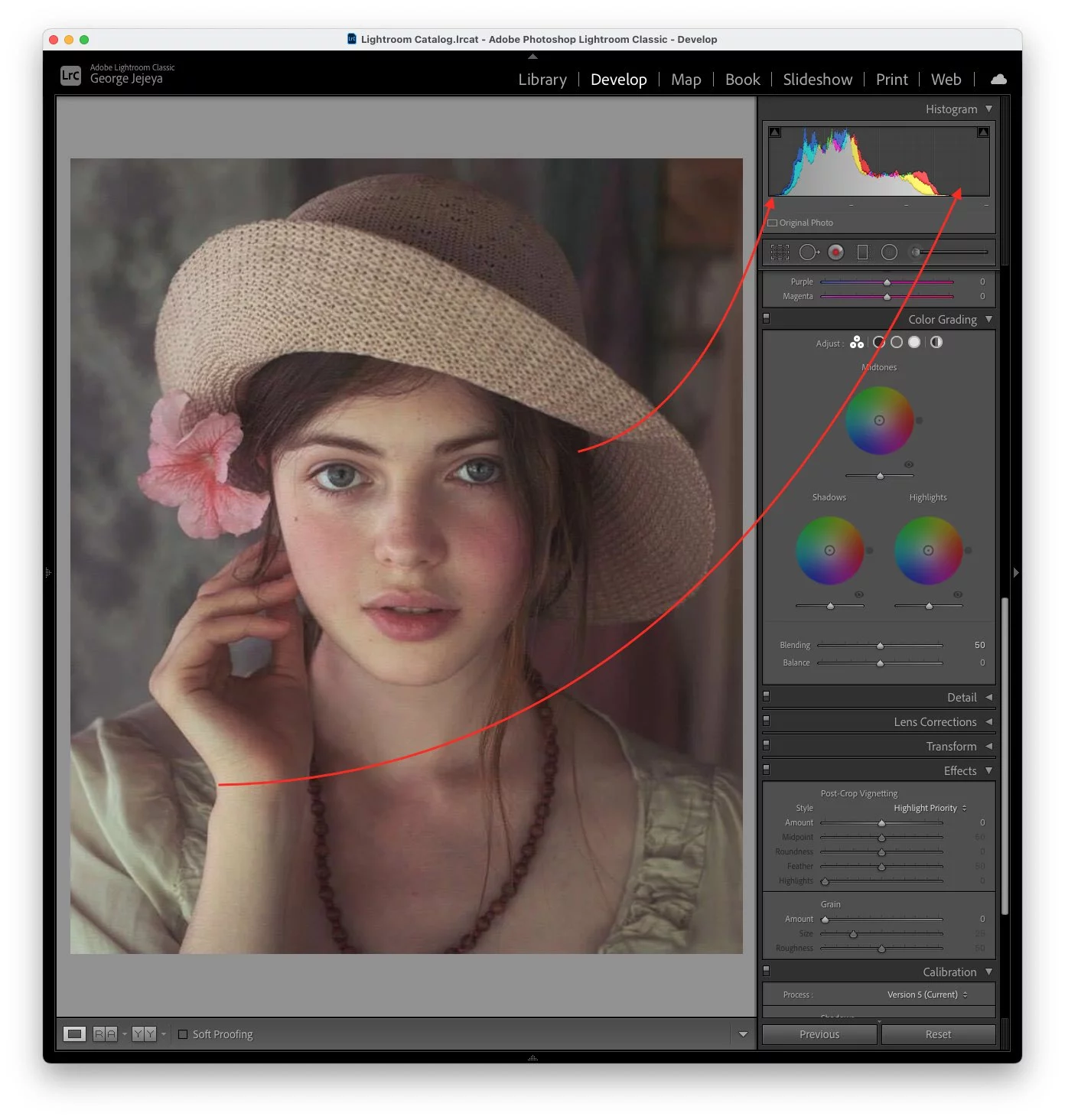1065x1120 pixels.
Task: Collapse the Color Grading panel triangle
Action: pyautogui.click(x=988, y=319)
